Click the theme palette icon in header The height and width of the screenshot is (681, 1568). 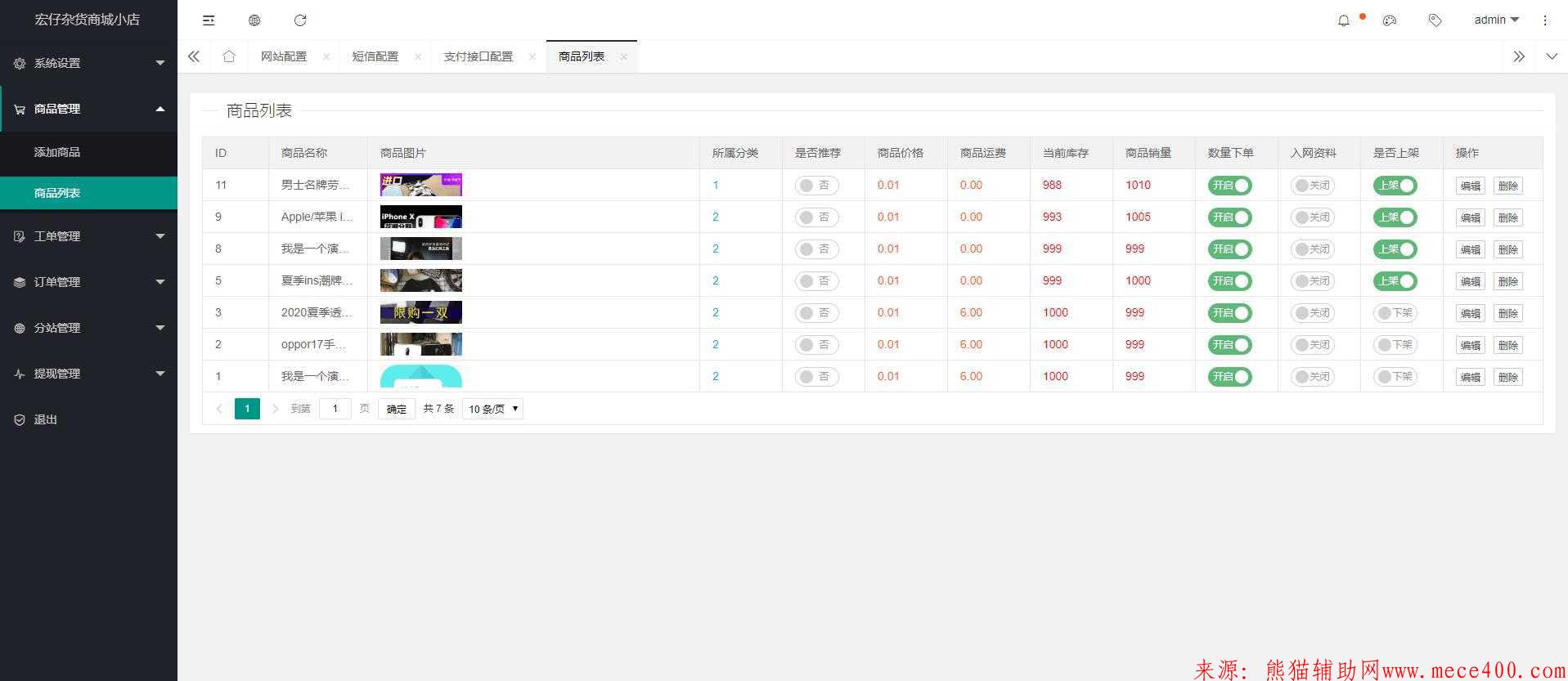(1389, 20)
